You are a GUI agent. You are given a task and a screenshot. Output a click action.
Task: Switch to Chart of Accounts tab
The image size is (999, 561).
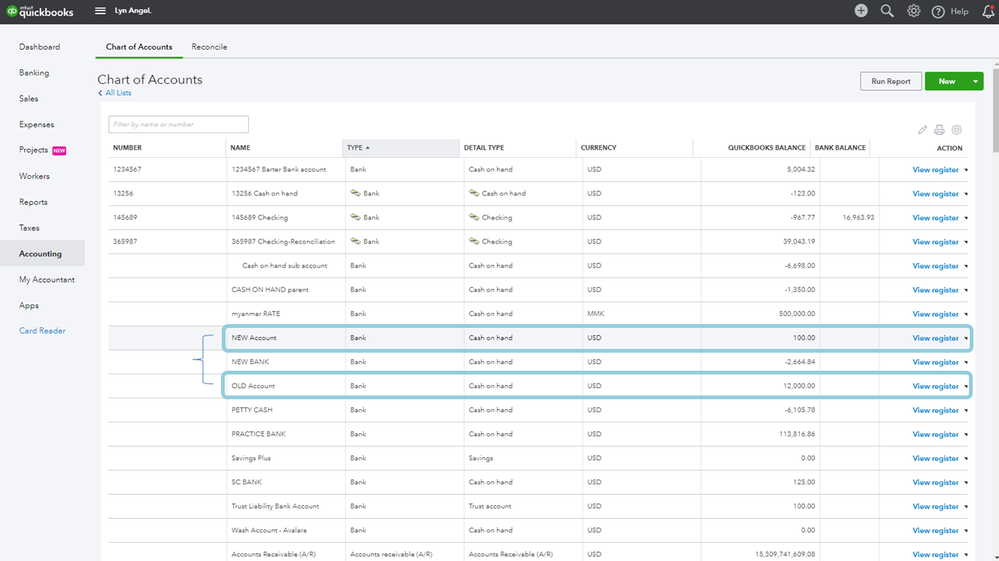click(x=139, y=46)
